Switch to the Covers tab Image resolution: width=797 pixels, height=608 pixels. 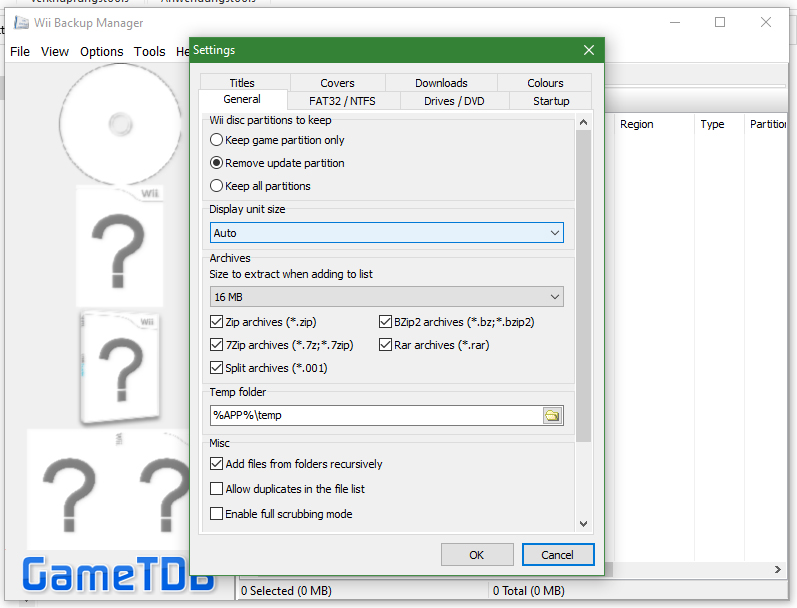337,83
